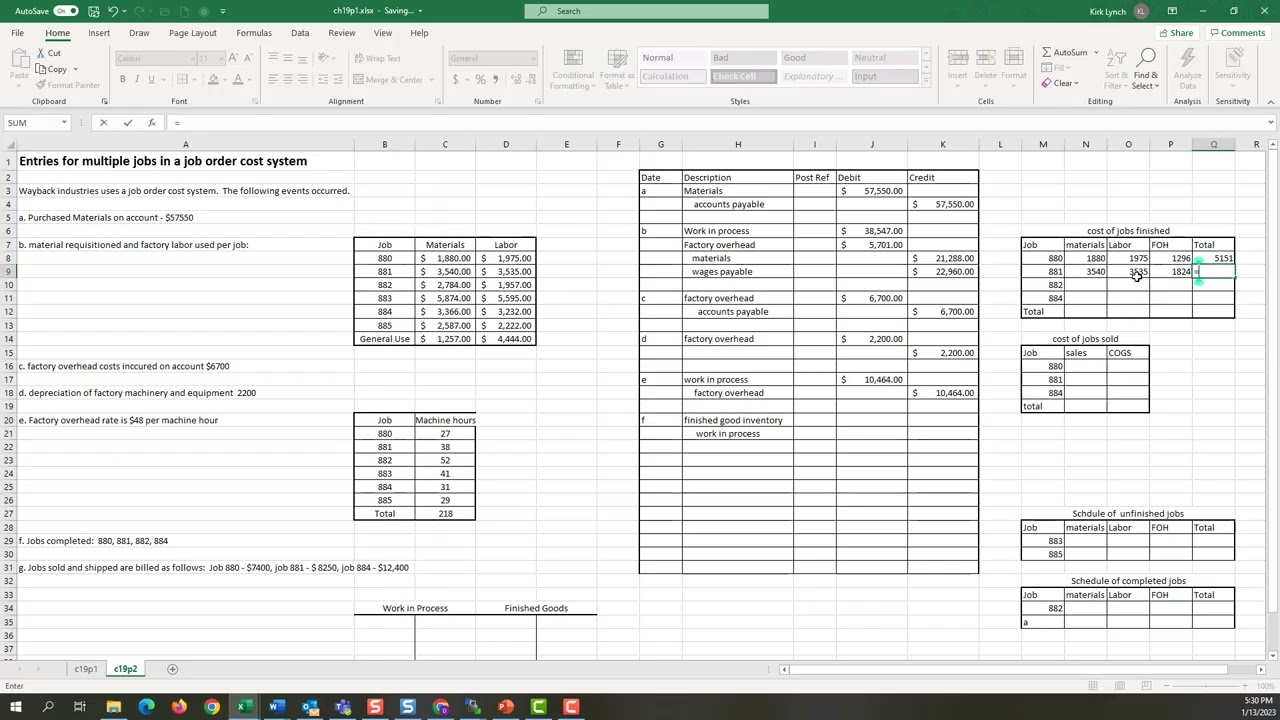Open Find & Select menu
Screen dimensions: 1280x720
1146,68
